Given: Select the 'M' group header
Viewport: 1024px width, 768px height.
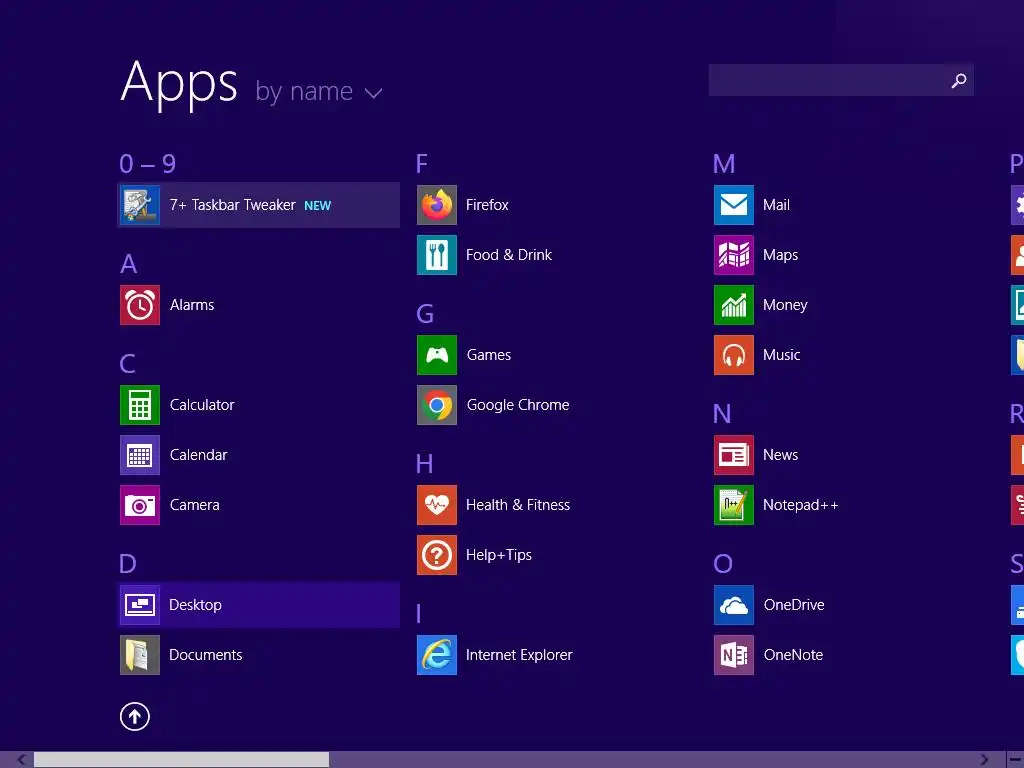Looking at the screenshot, I should [724, 163].
